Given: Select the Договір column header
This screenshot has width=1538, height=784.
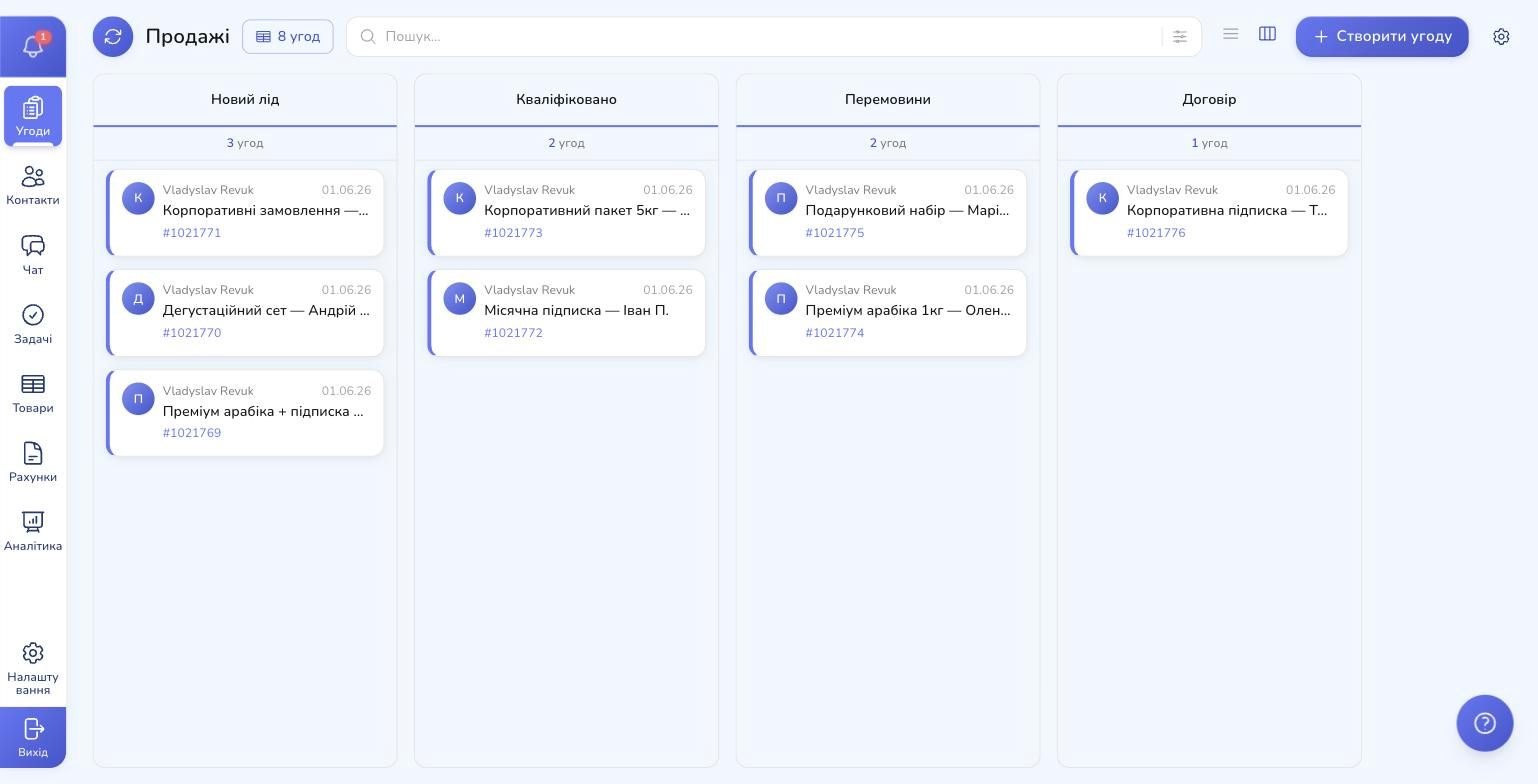Looking at the screenshot, I should pyautogui.click(x=1209, y=99).
